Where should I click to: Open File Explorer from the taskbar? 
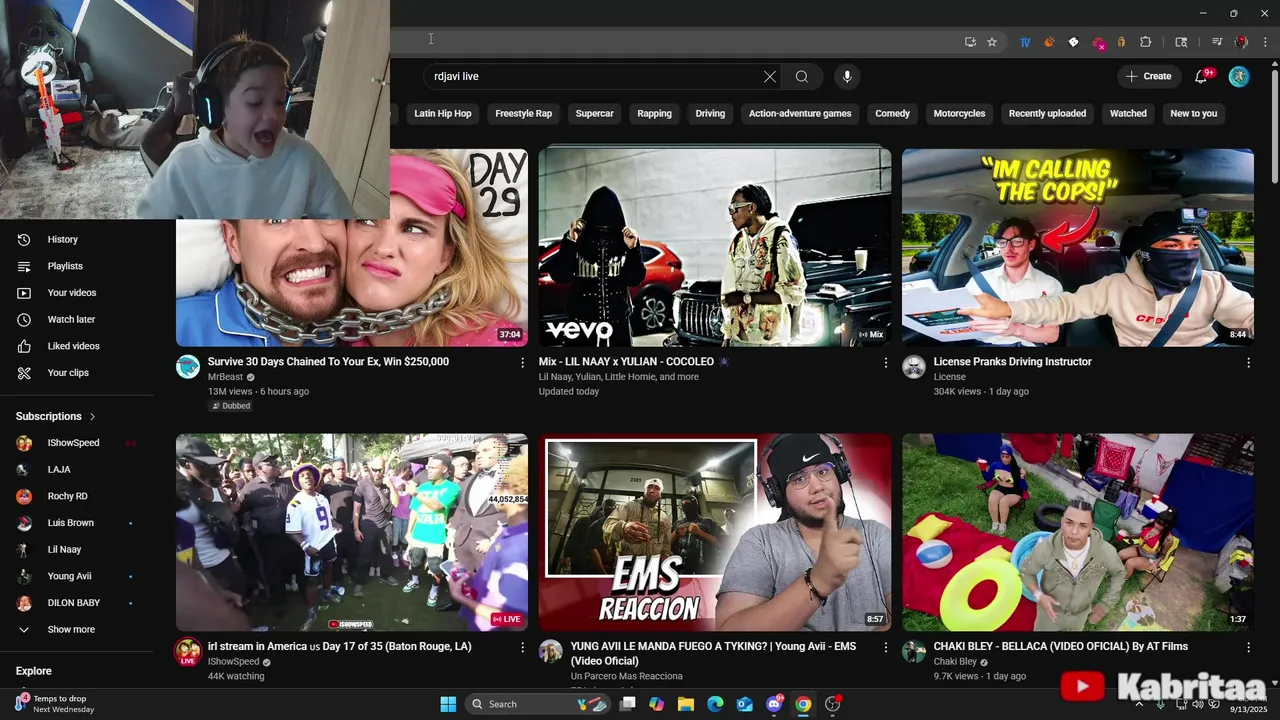(686, 704)
